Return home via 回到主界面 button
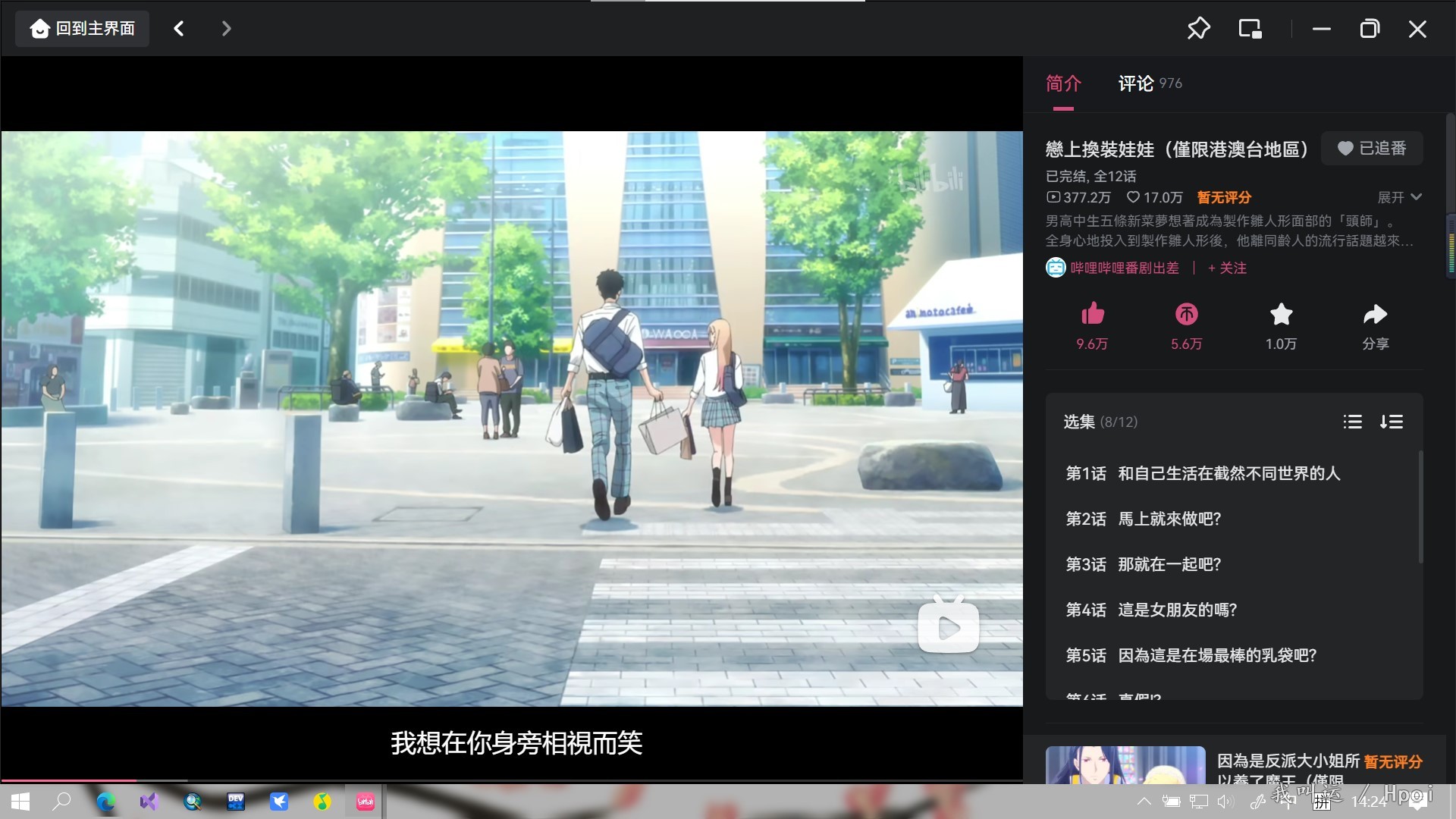This screenshot has height=819, width=1456. 82,29
